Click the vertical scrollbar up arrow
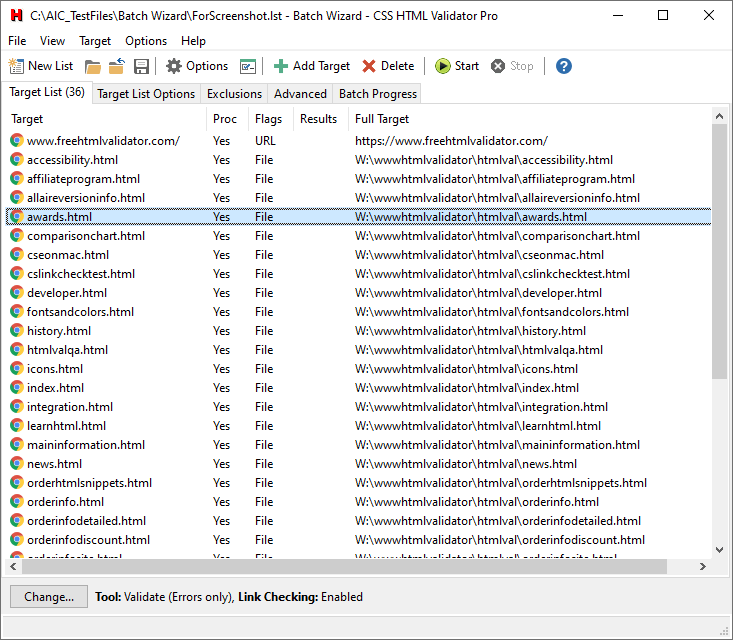 pos(719,116)
